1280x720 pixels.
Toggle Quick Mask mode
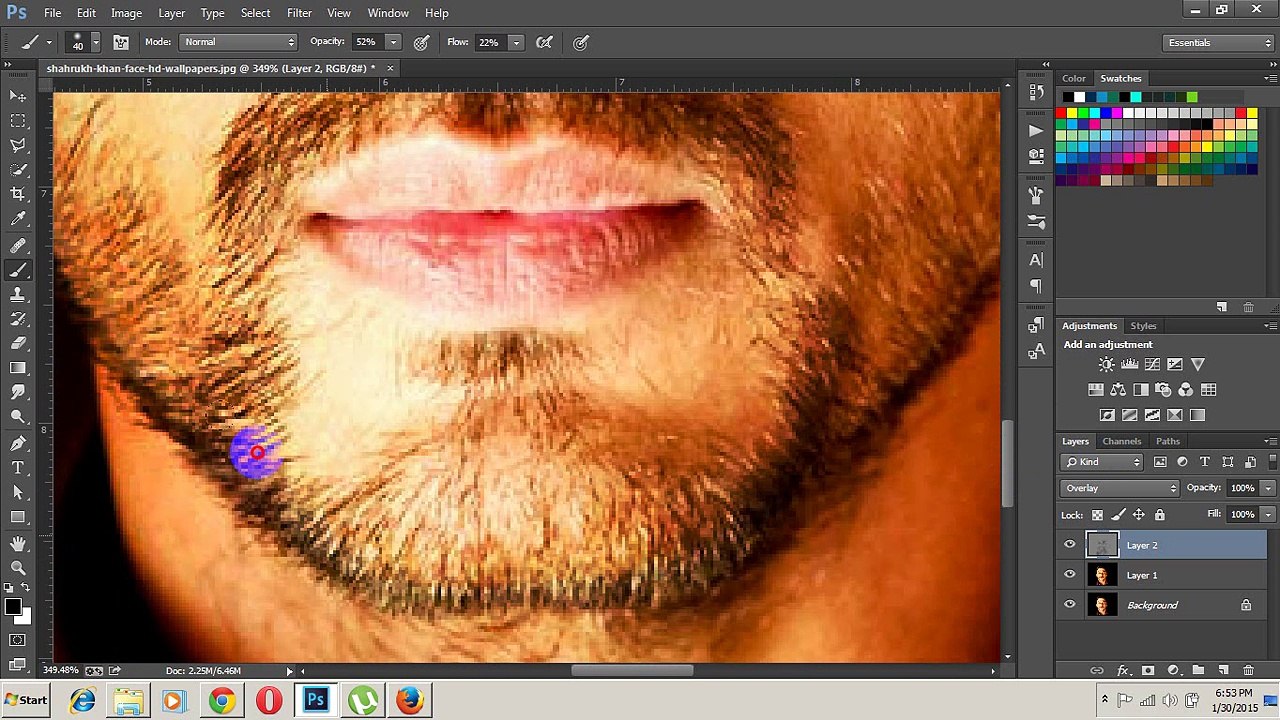[18, 640]
